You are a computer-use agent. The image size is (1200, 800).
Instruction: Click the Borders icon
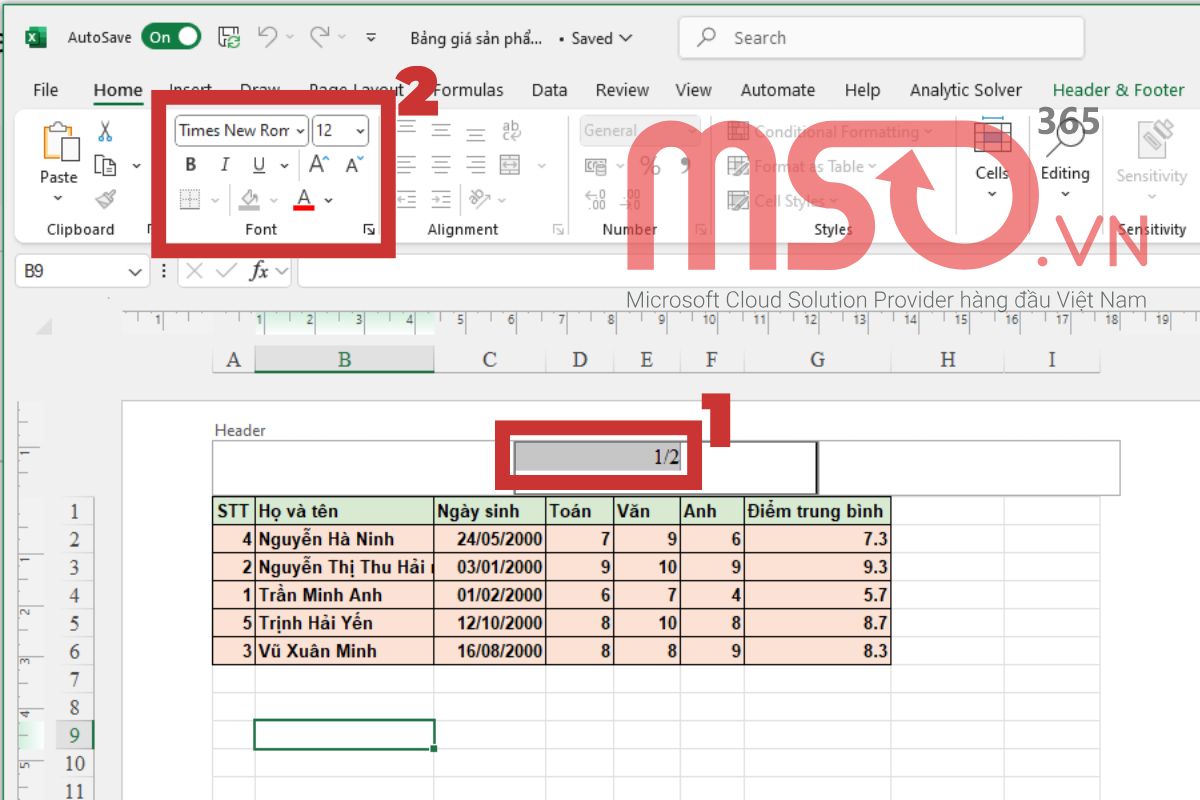190,200
